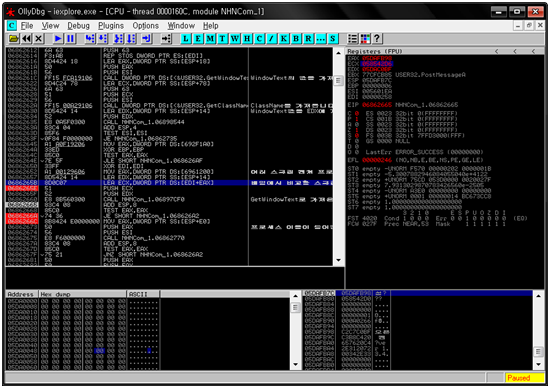Open Call stack with K button
The height and width of the screenshot is (388, 550).
[x=284, y=39]
